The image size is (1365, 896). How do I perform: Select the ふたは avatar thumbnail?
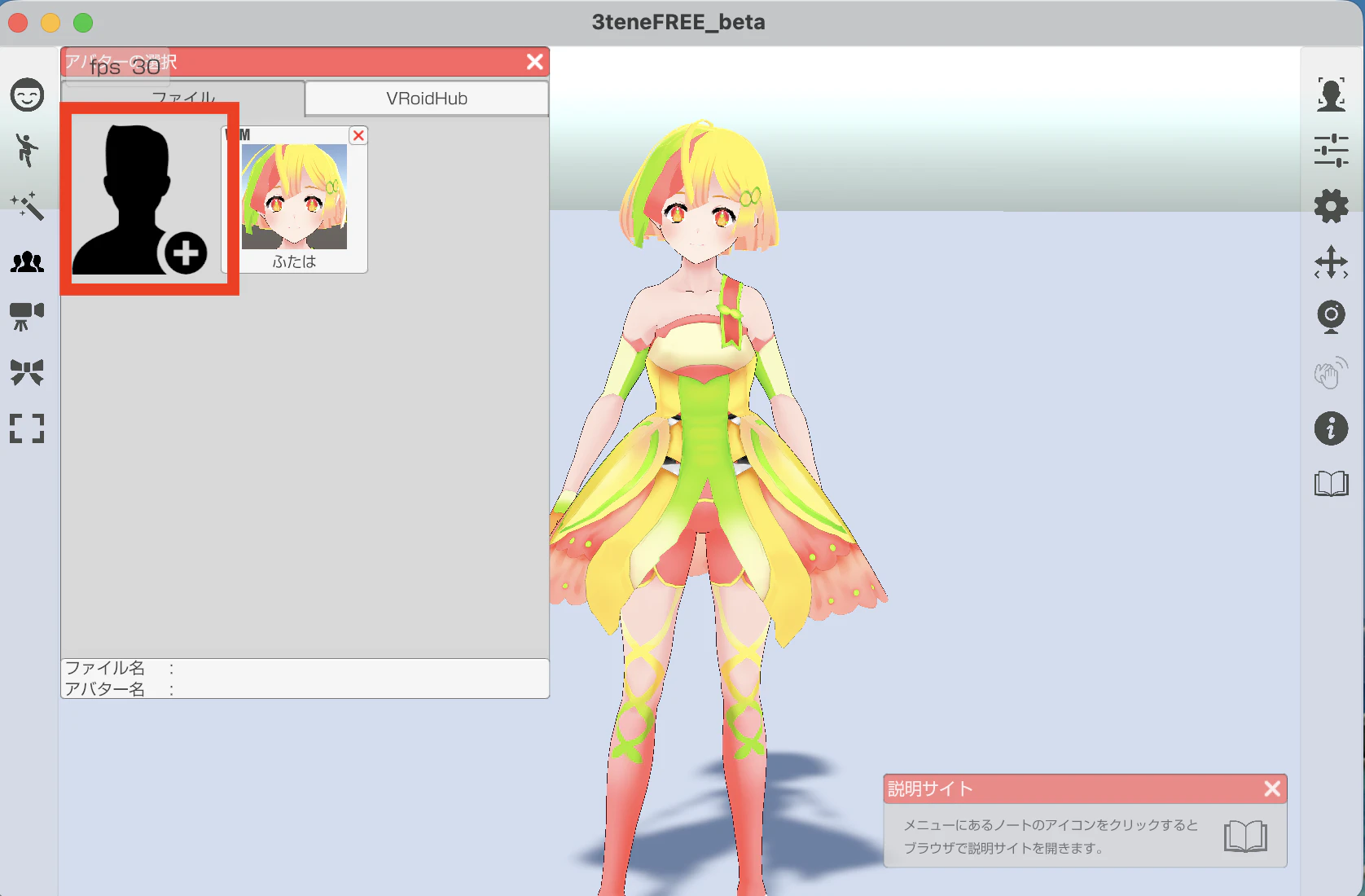[294, 200]
